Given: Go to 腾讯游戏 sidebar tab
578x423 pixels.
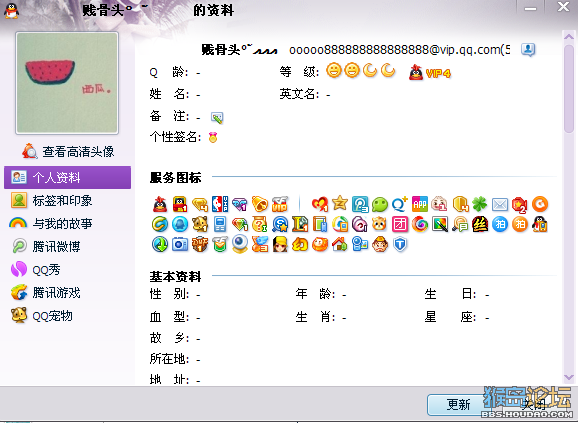Looking at the screenshot, I should [x=67, y=293].
